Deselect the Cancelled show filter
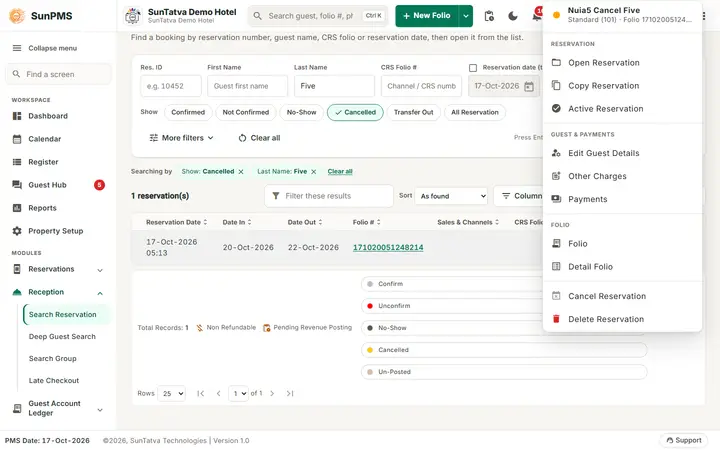The width and height of the screenshot is (720, 450). [x=355, y=112]
